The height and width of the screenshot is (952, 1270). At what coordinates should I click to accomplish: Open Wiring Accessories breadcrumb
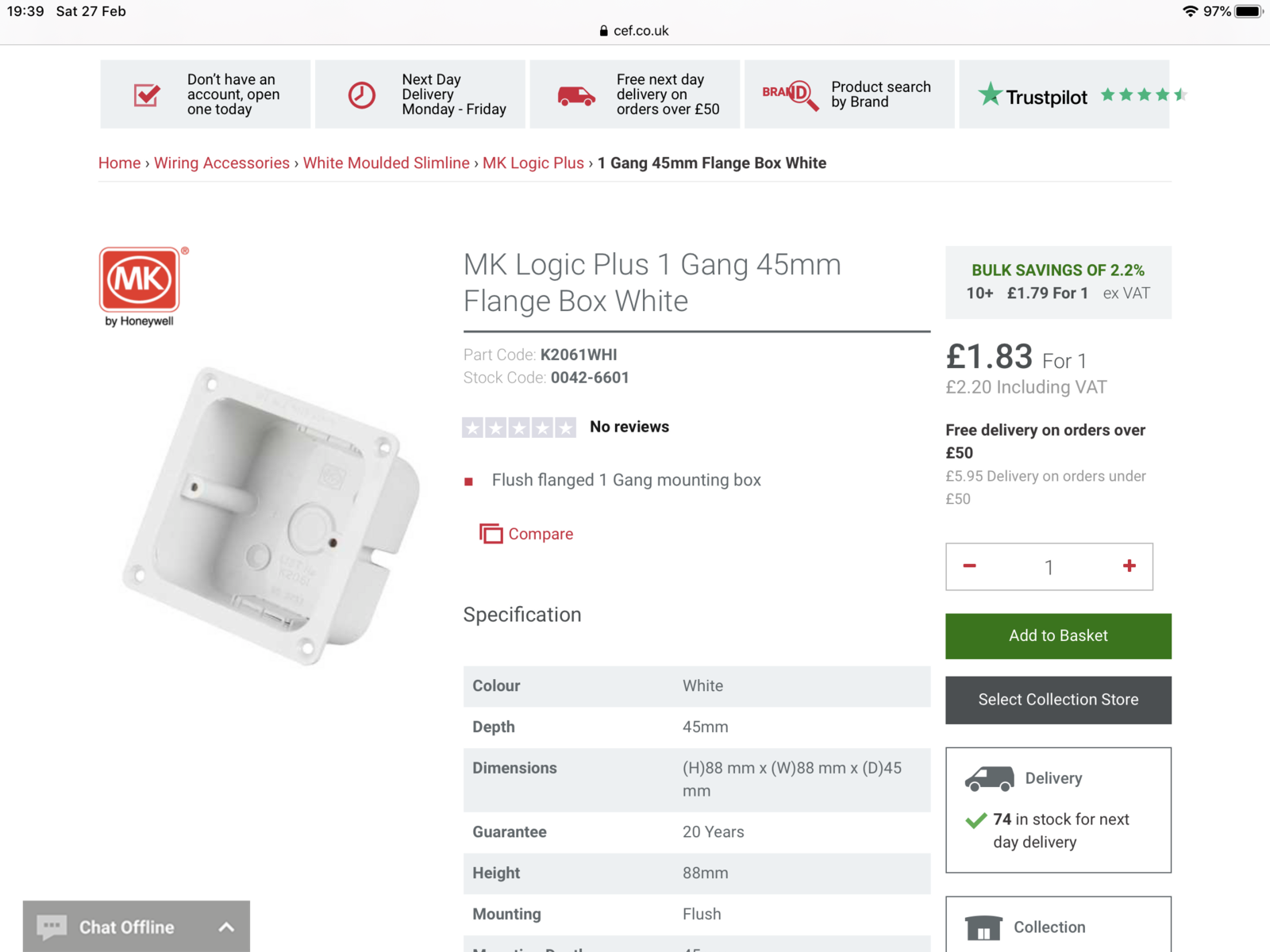(221, 163)
